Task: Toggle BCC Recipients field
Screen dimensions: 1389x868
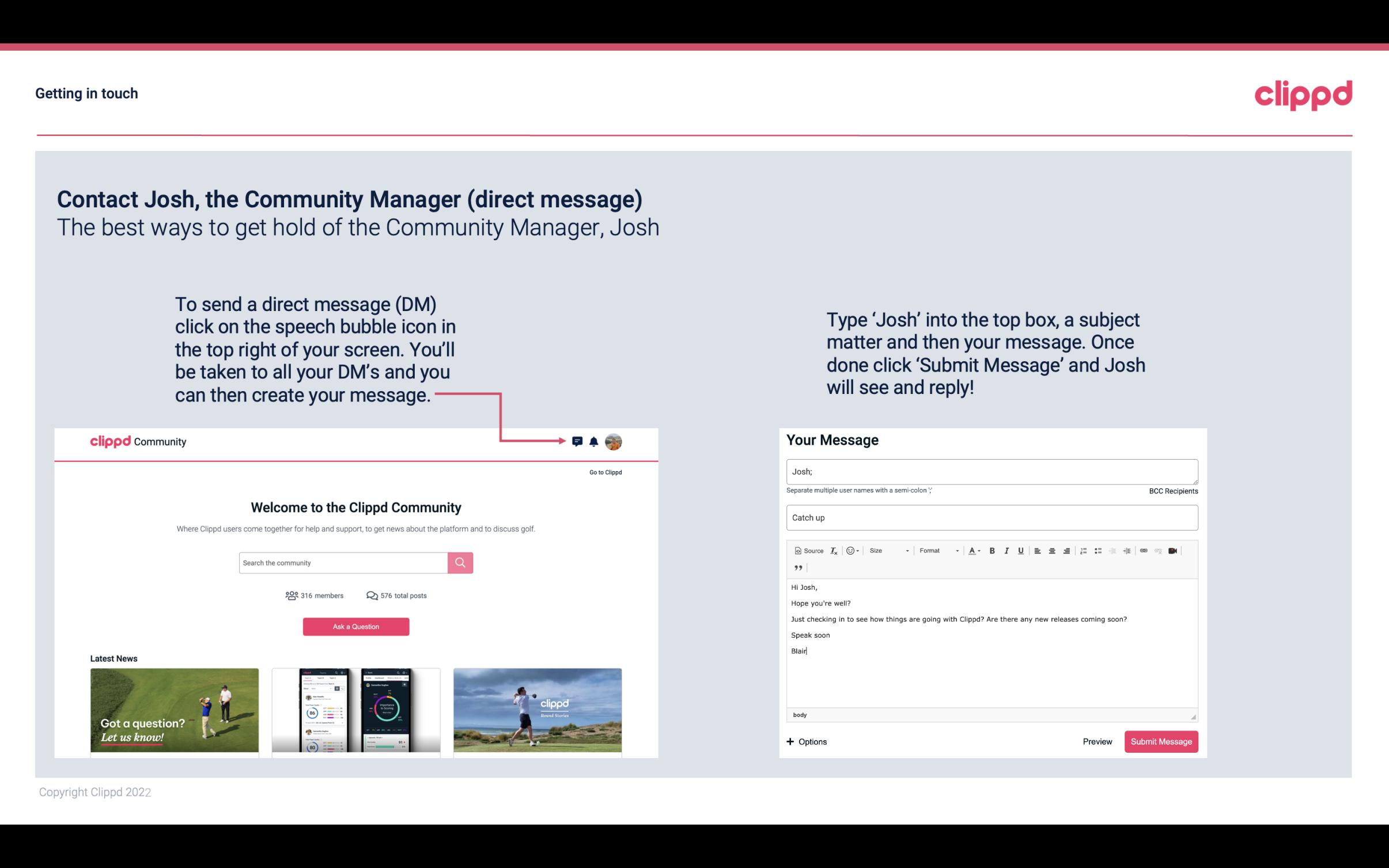Action: 1172,491
